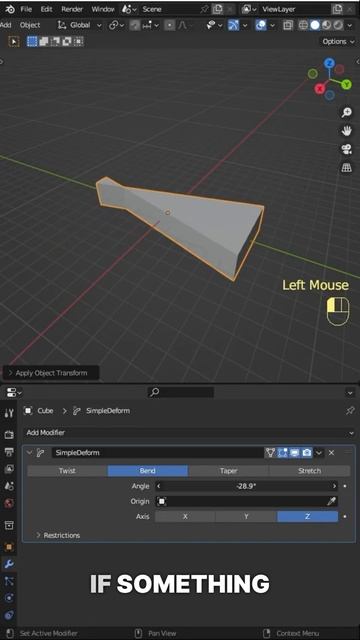Click the X axis on navigation gizmo
Image resolution: width=360 pixels, height=640 pixels.
[x=320, y=88]
